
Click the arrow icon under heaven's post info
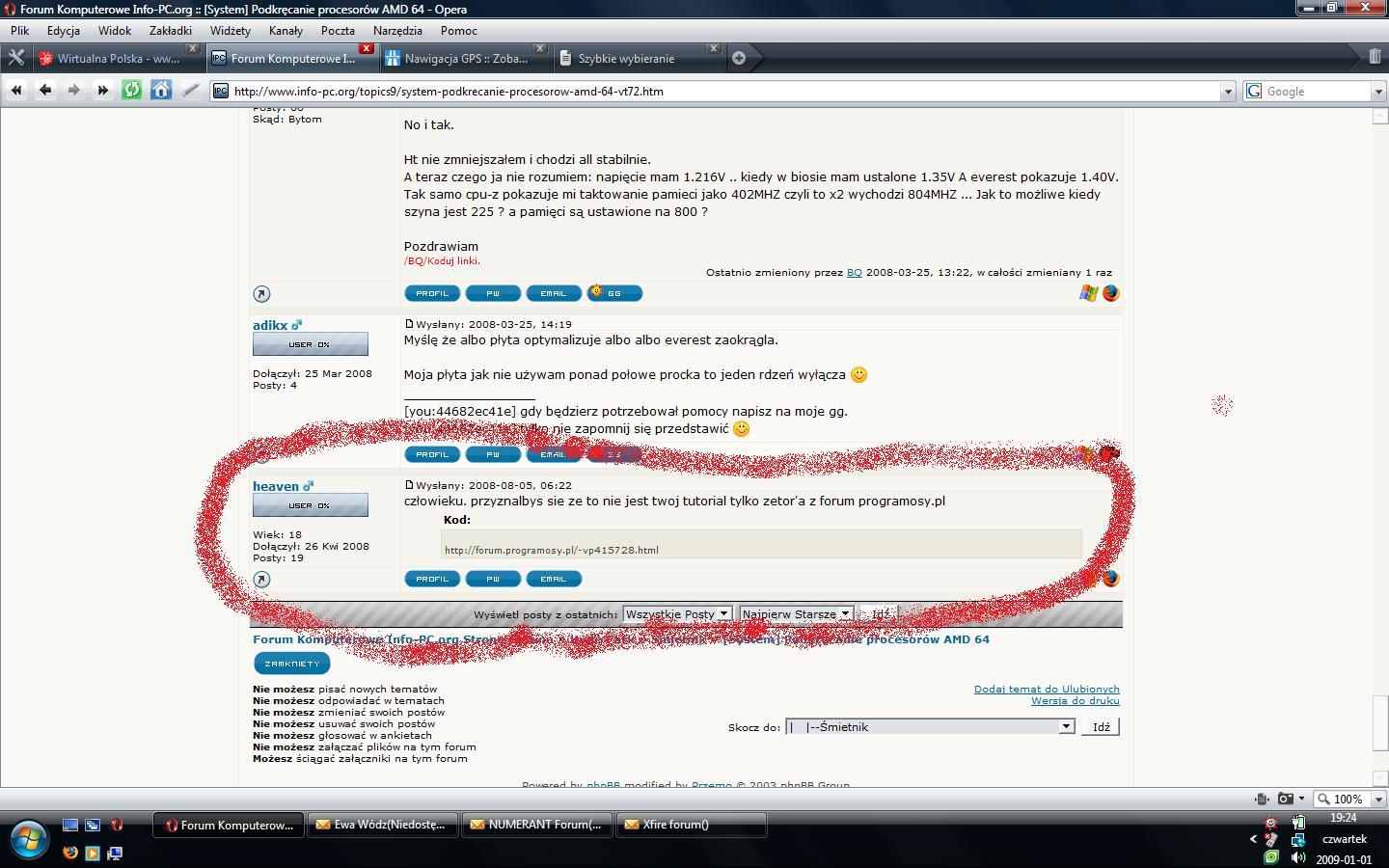point(261,580)
